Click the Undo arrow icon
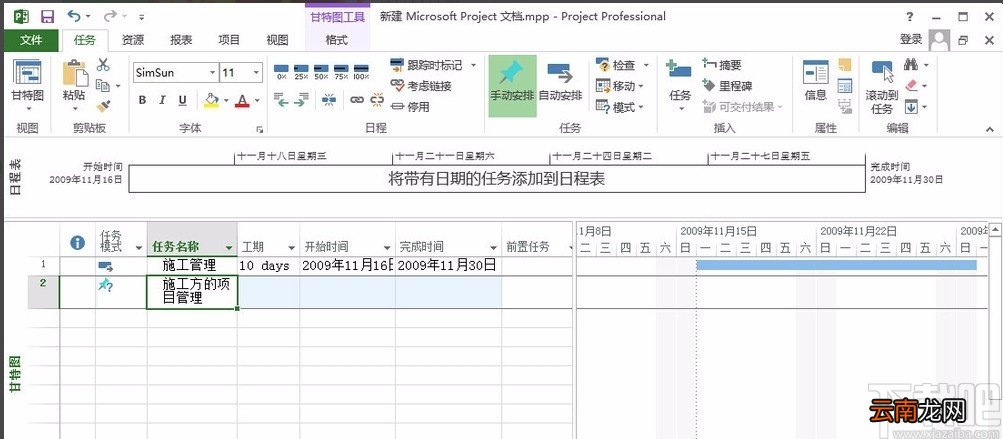Image resolution: width=1003 pixels, height=439 pixels. coord(75,16)
